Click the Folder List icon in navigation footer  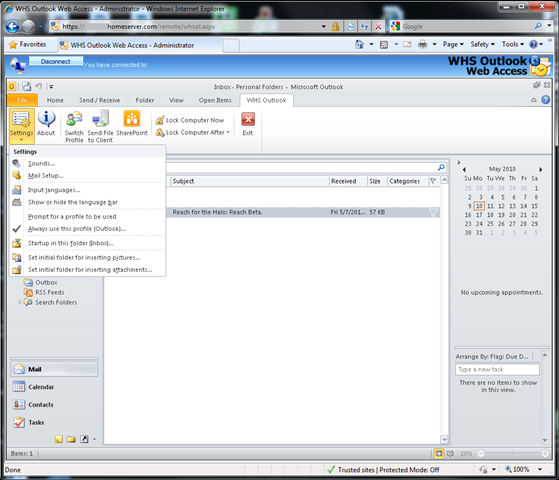click(x=71, y=439)
